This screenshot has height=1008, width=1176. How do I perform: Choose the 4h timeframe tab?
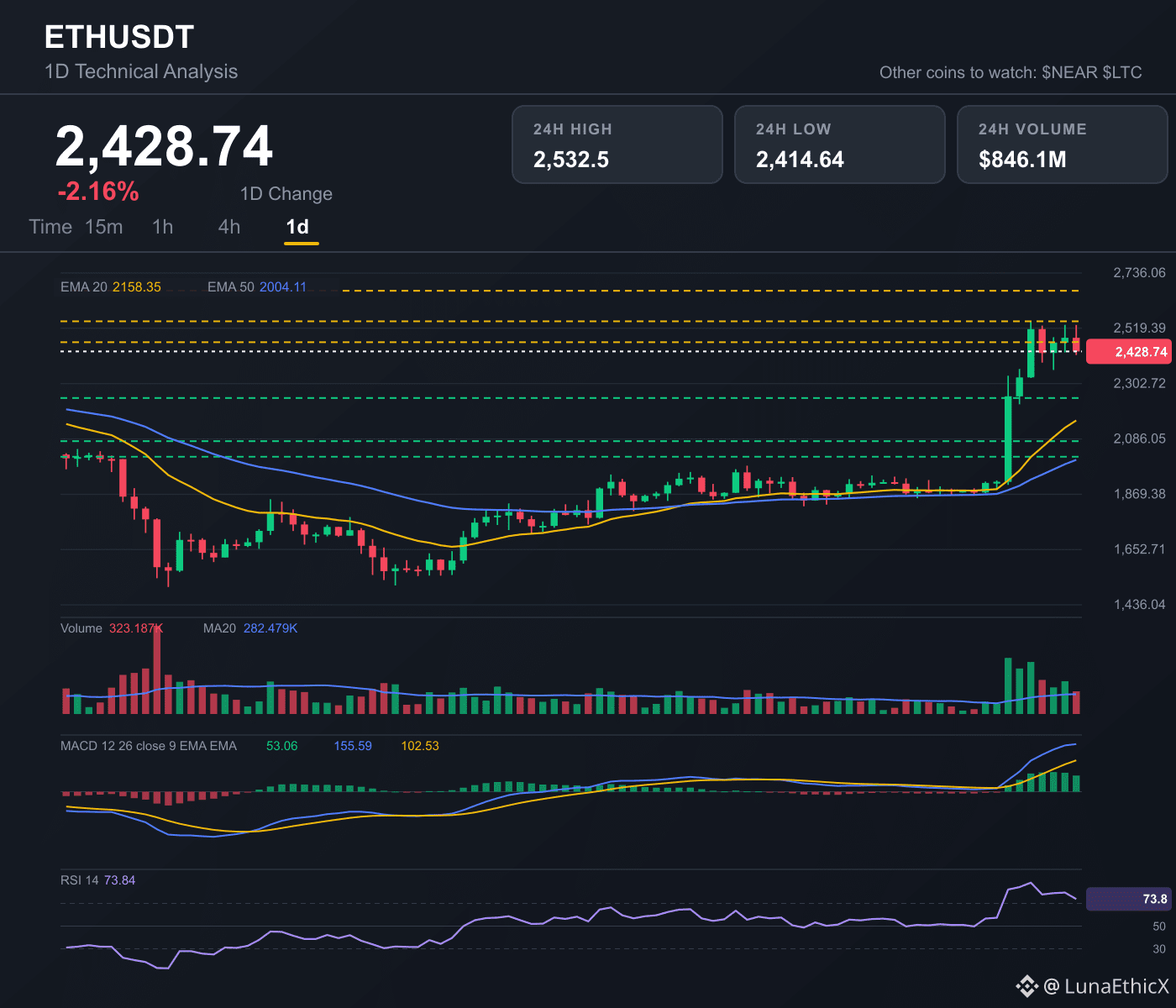pos(229,227)
